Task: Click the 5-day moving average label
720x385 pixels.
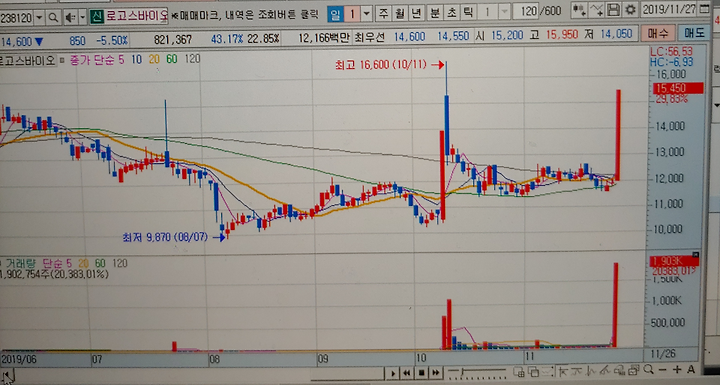Action: pyautogui.click(x=121, y=59)
